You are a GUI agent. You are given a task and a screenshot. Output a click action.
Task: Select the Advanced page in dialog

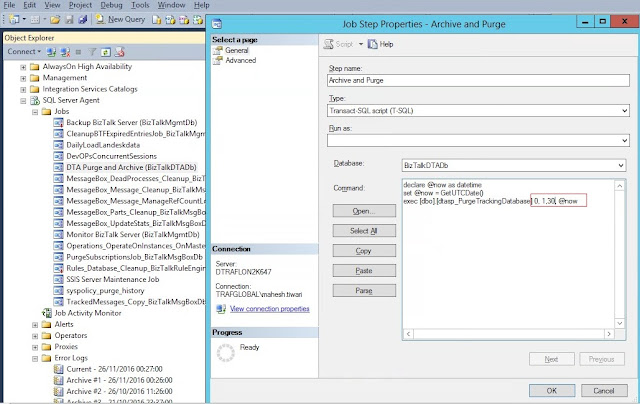pos(241,60)
